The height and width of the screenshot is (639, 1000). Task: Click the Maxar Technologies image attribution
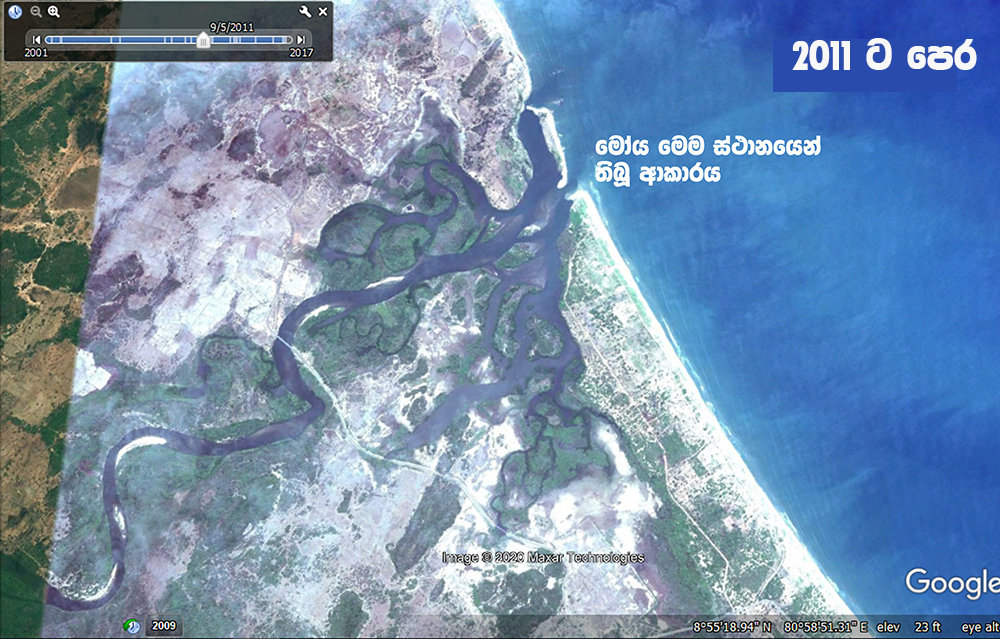(x=544, y=558)
